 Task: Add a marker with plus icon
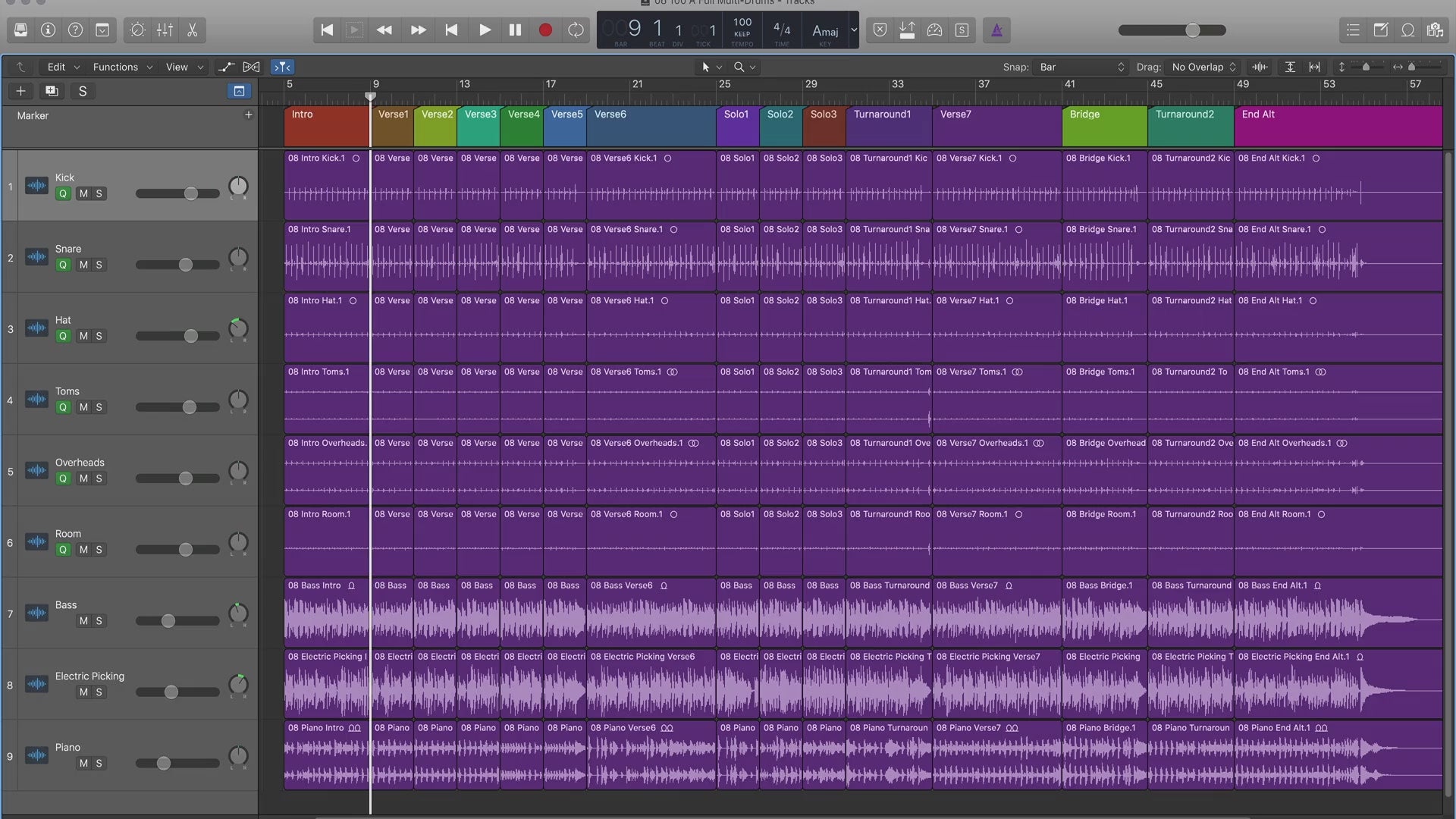click(248, 115)
